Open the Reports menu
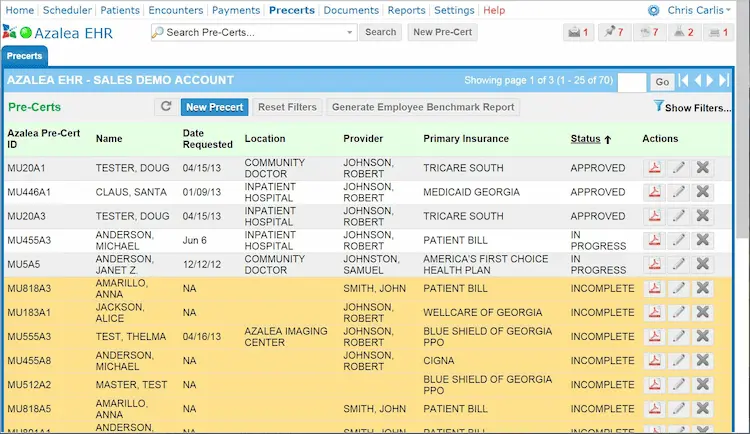Screen dimensions: 750x434 (x=406, y=10)
